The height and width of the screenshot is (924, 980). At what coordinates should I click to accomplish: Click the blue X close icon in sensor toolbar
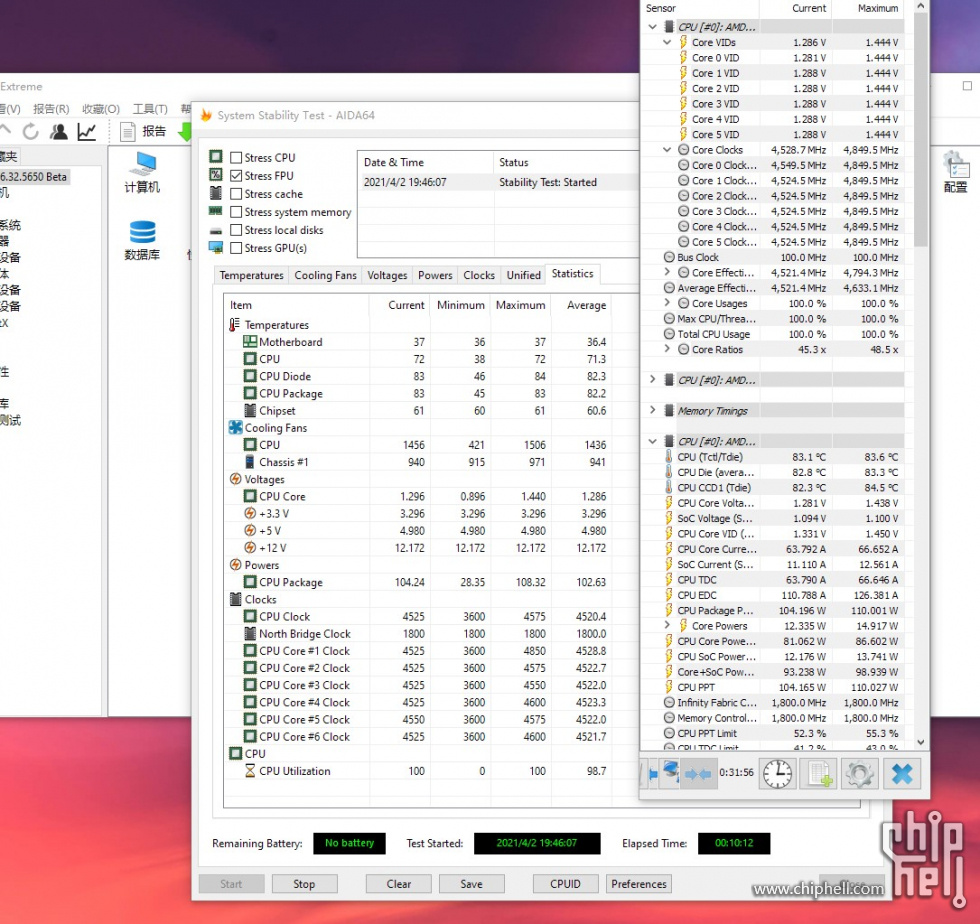pyautogui.click(x=902, y=773)
